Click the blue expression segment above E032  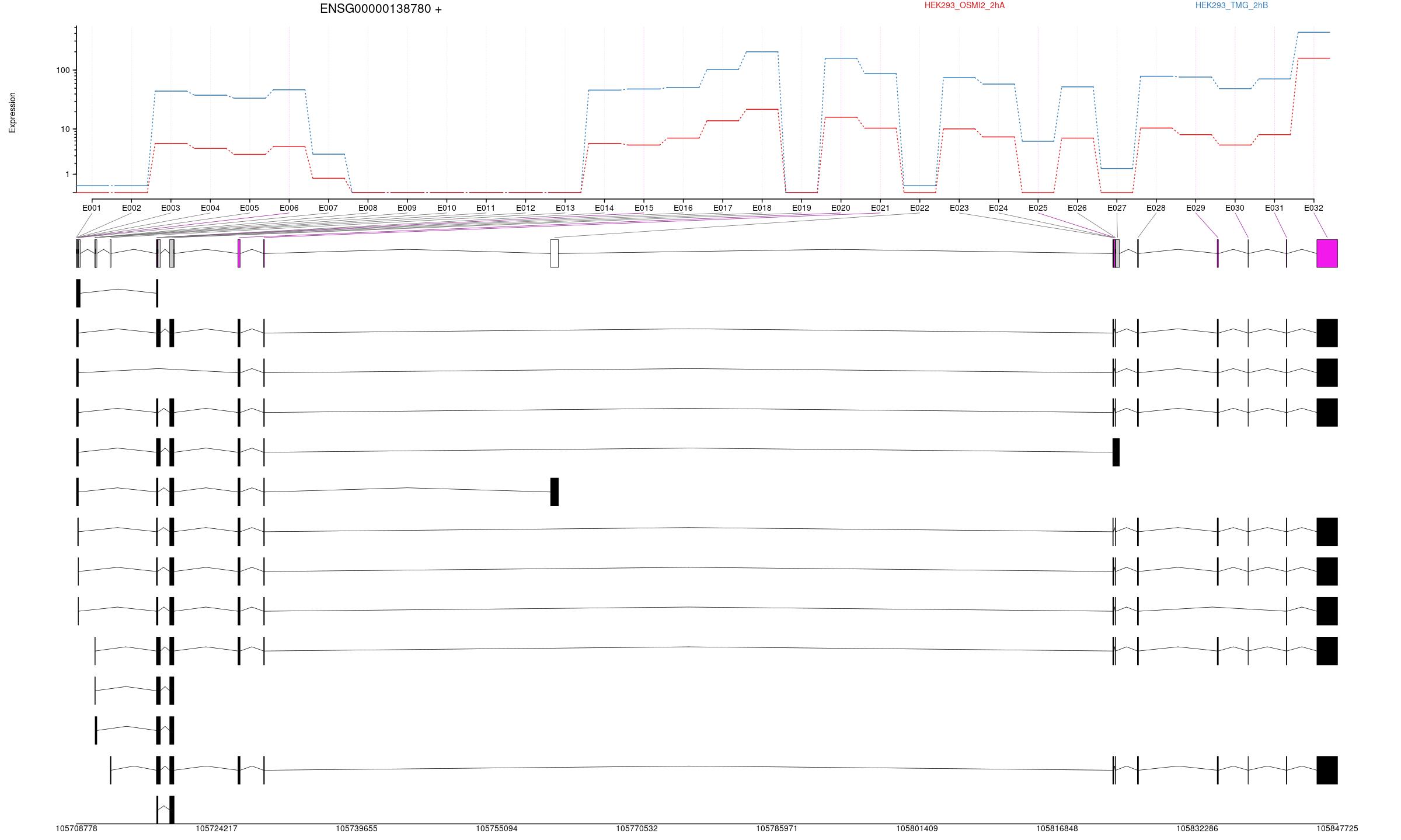click(x=1313, y=32)
